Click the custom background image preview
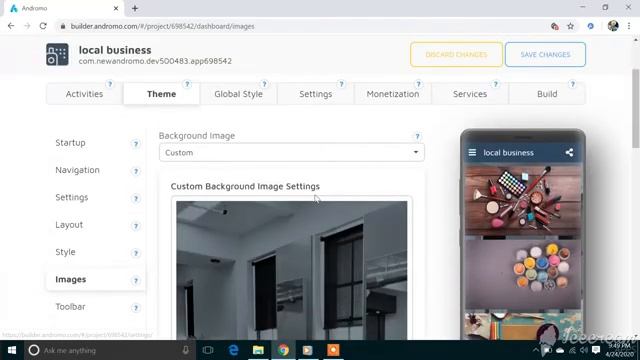Viewport: 640px width, 360px height. 291,270
